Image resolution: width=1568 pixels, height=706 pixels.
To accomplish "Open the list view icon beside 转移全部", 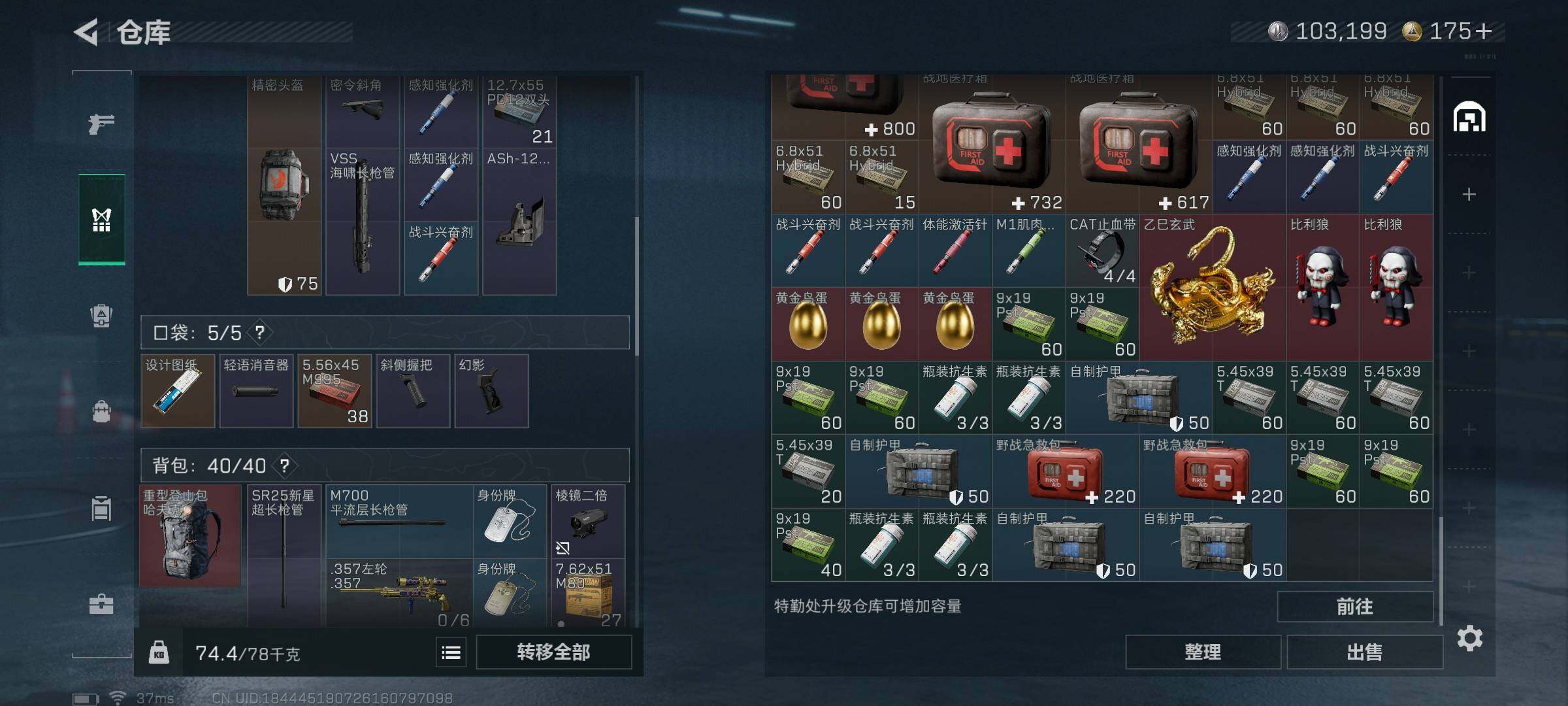I will coord(451,652).
